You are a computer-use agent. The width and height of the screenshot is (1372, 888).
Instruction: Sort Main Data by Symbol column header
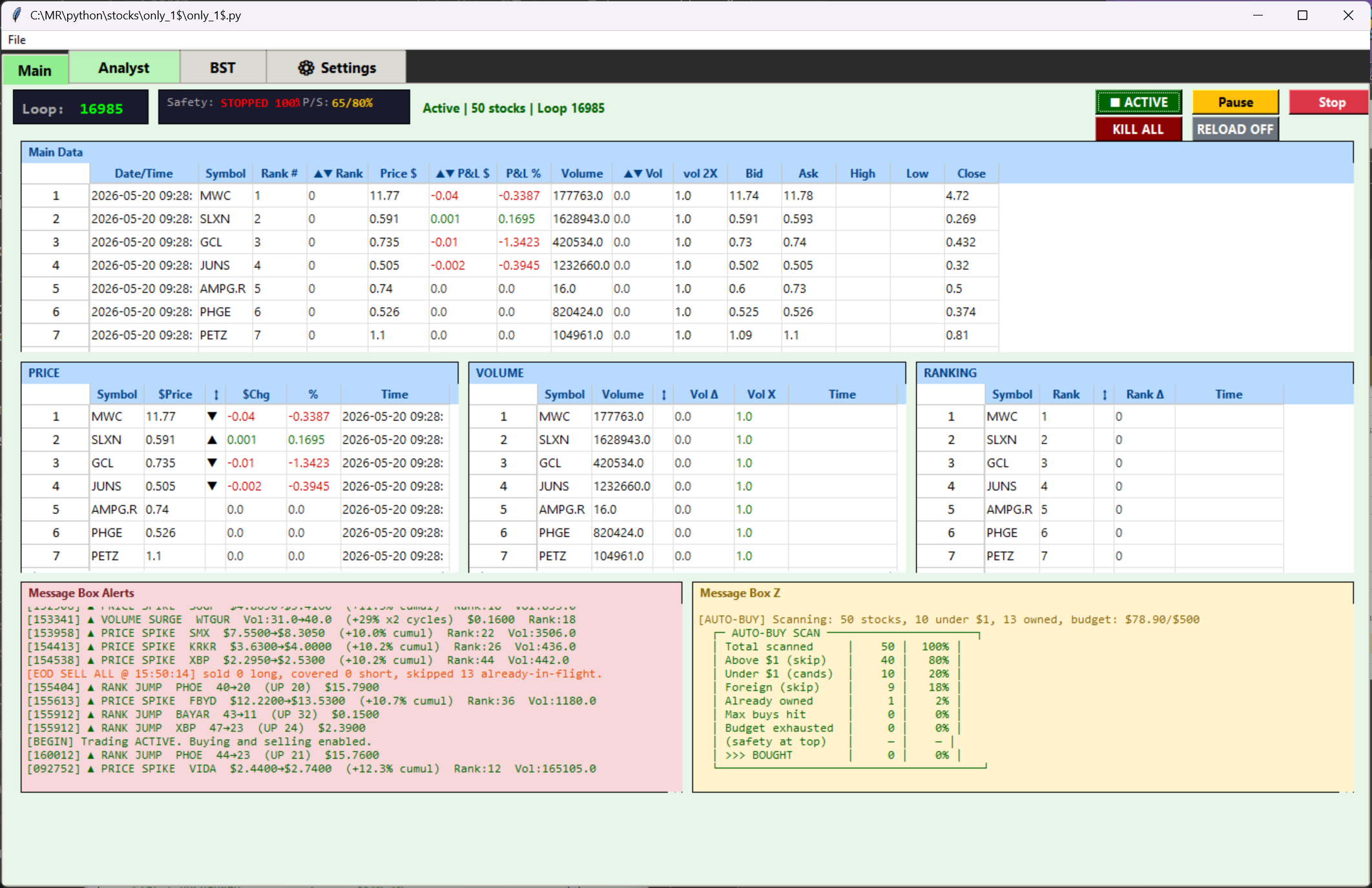(225, 173)
